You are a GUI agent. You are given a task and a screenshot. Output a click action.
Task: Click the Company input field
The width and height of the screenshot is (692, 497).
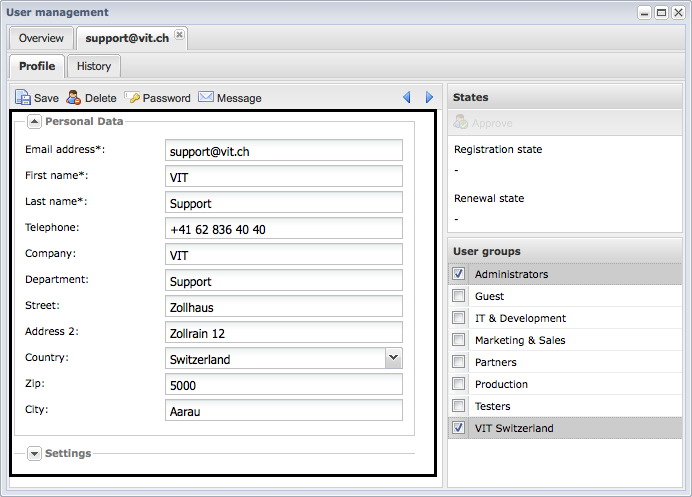coord(284,255)
